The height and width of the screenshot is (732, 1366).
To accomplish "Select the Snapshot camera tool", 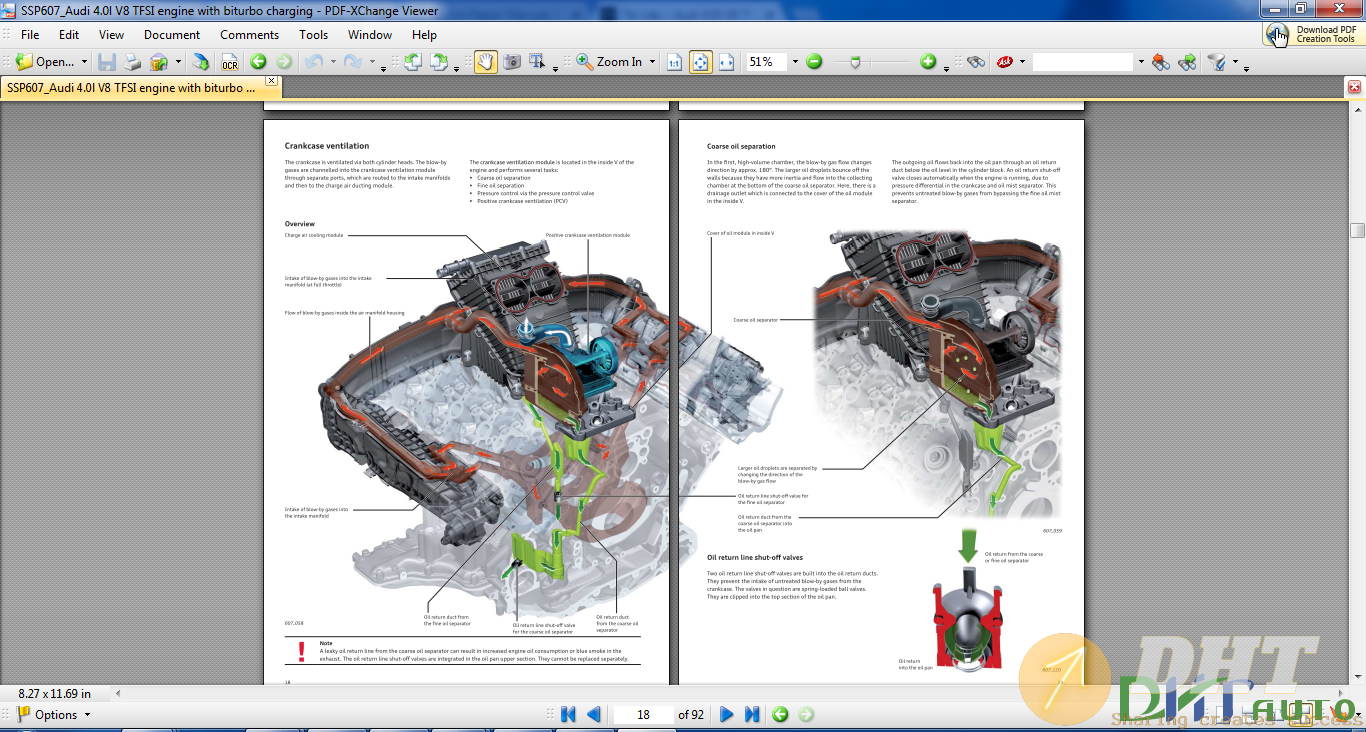I will point(512,62).
